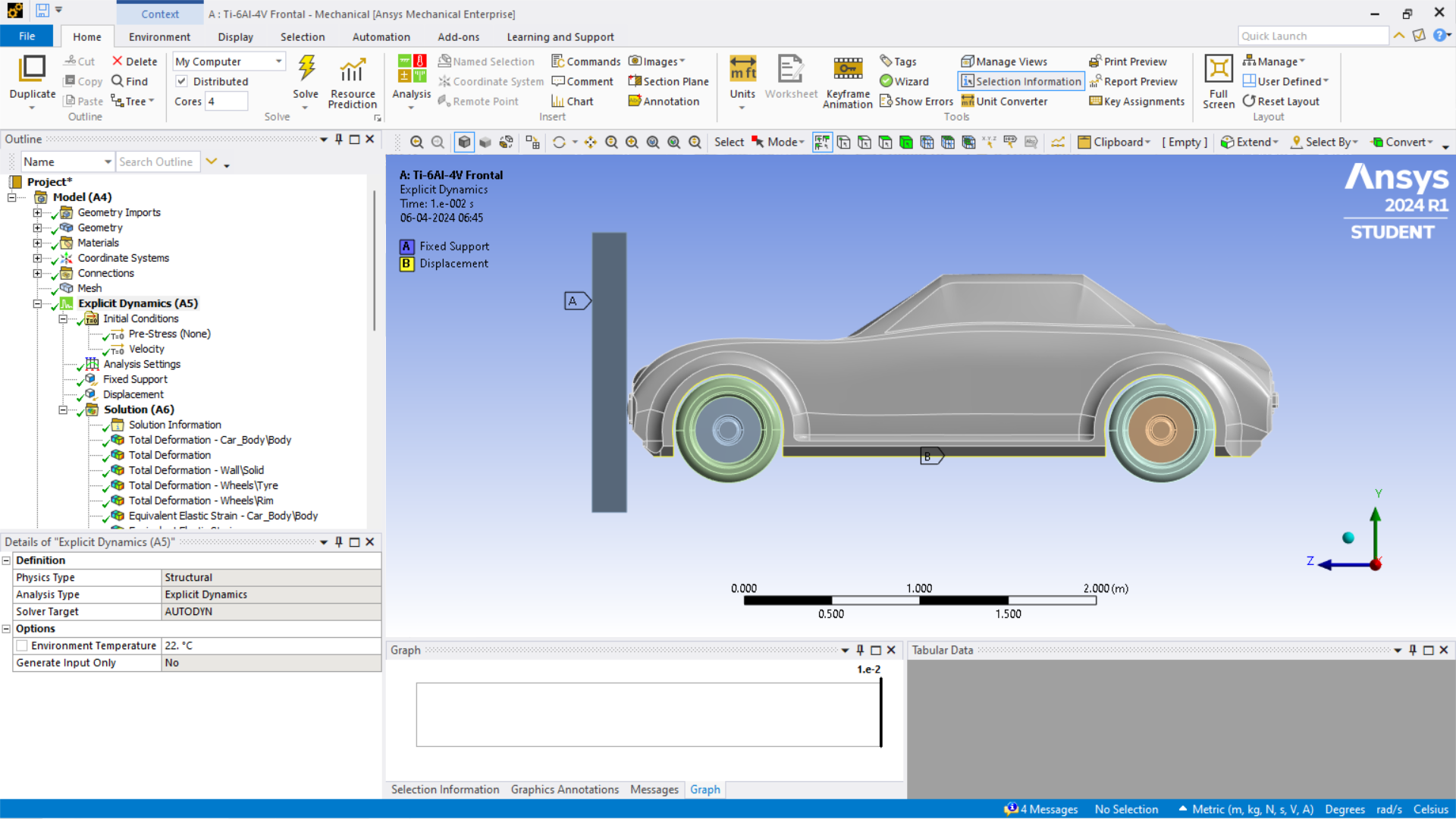Image resolution: width=1456 pixels, height=819 pixels.
Task: Select the vertex selection filter icon
Action: point(843,142)
